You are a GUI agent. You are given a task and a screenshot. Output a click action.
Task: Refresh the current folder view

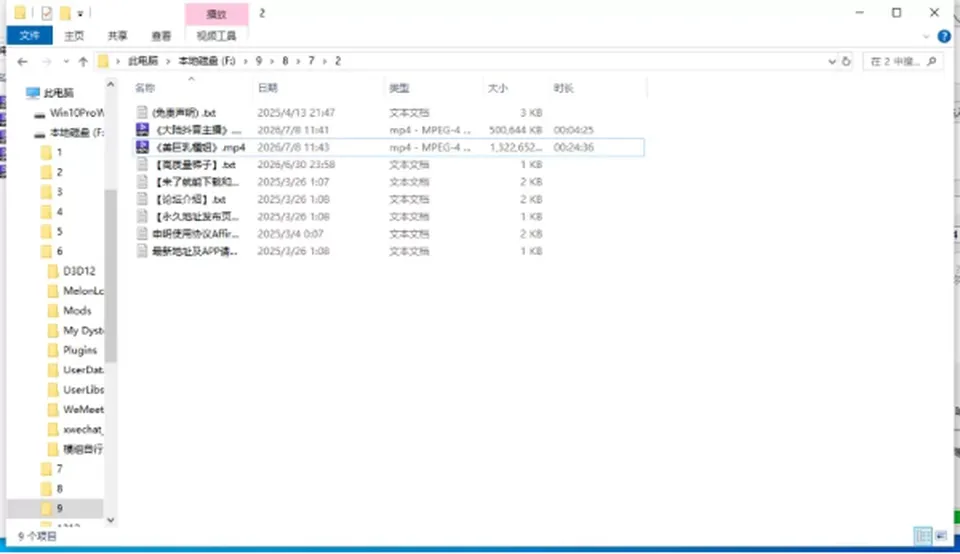coord(846,61)
